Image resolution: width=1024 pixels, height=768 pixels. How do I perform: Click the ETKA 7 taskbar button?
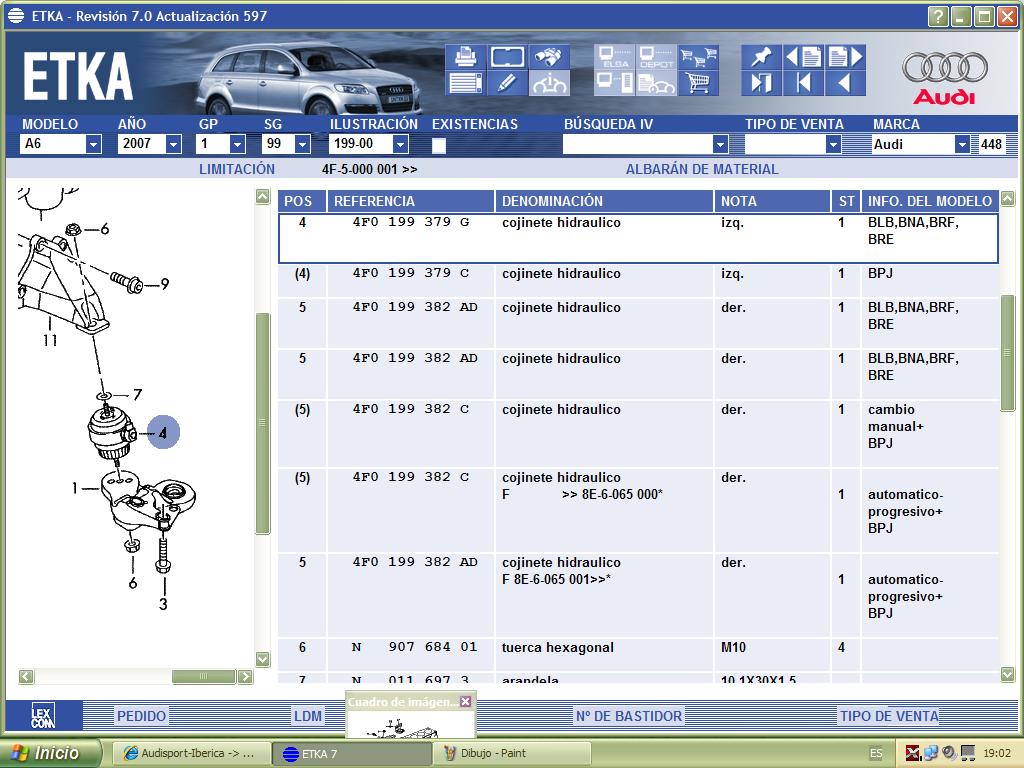(351, 754)
